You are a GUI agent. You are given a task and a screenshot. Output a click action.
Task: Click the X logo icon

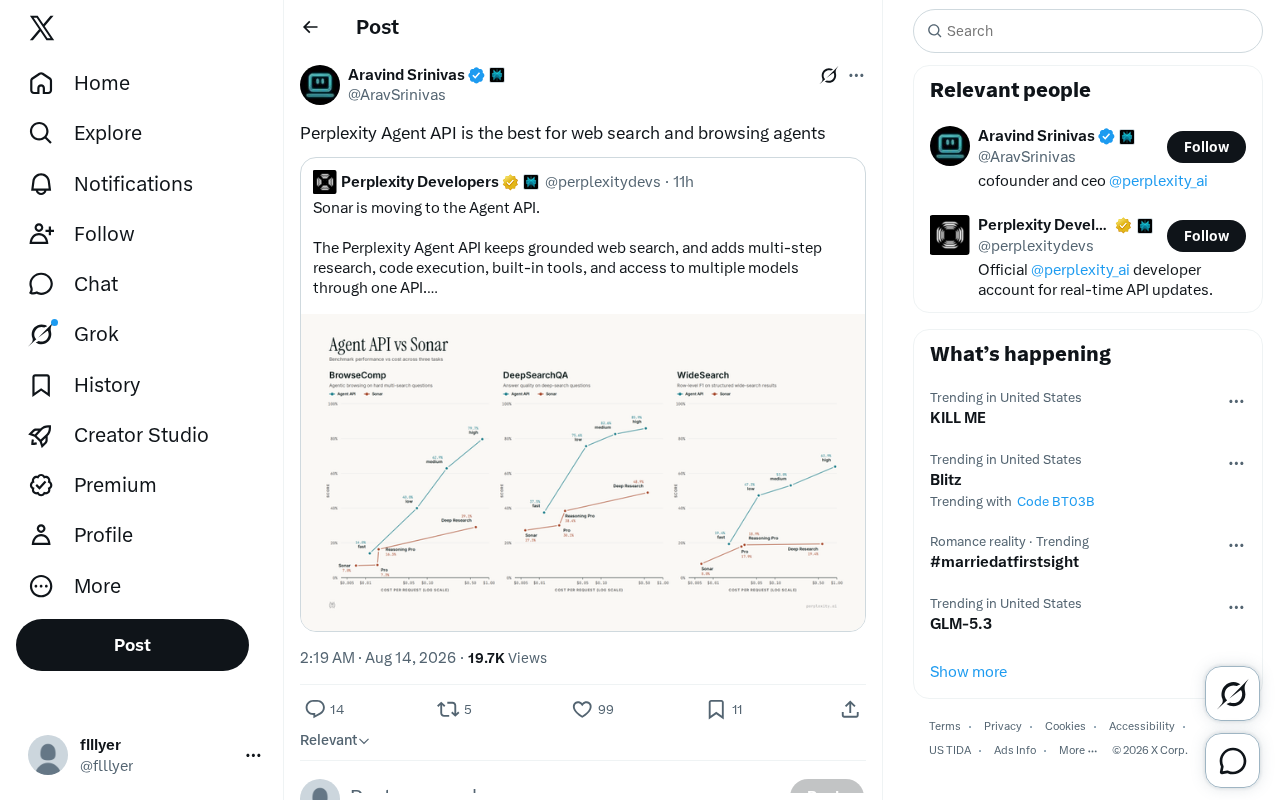tap(42, 28)
